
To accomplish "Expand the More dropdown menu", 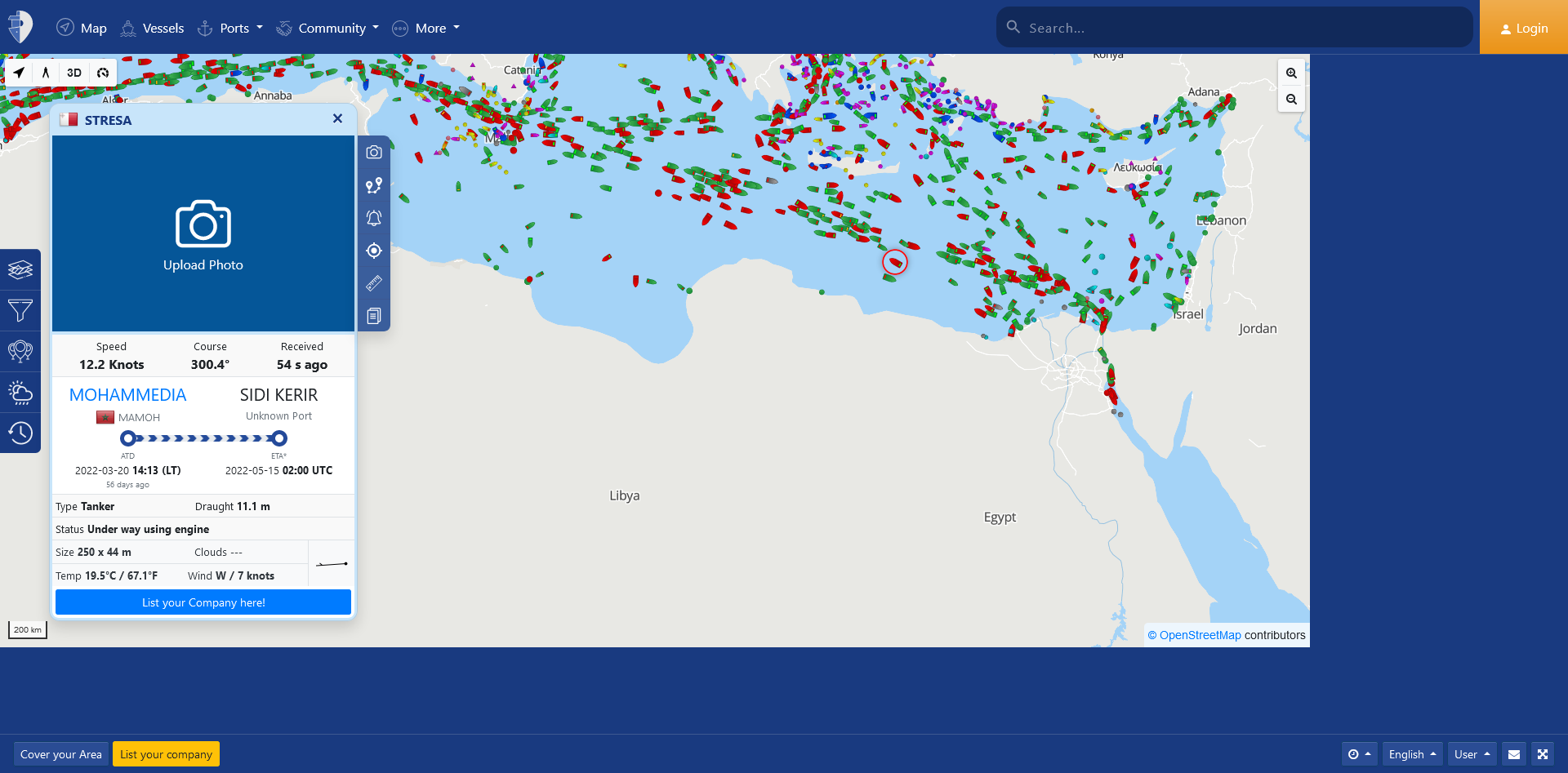I will click(426, 28).
